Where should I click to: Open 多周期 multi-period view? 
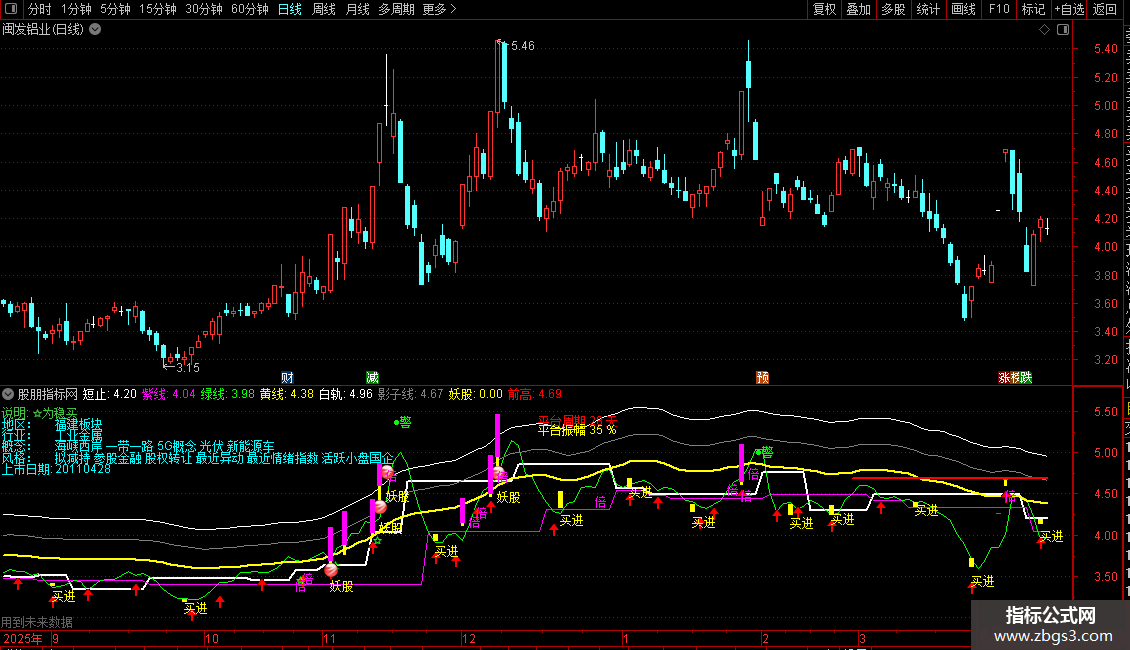point(396,9)
